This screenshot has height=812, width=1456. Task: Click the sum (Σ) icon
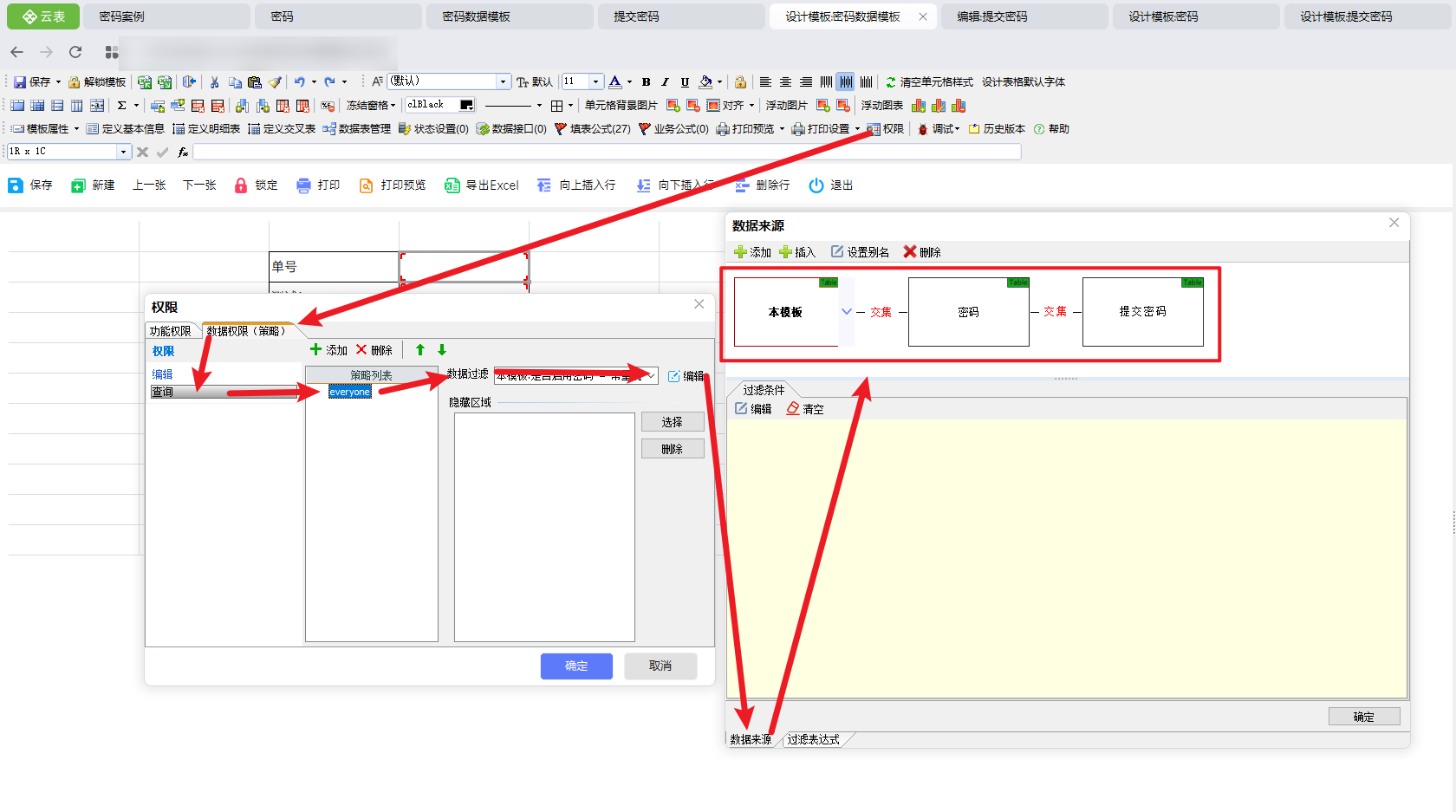point(122,105)
